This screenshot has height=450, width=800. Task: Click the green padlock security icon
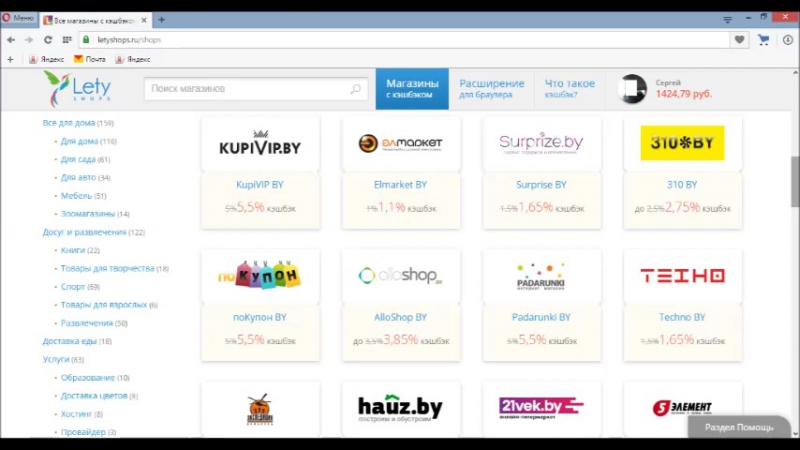[86, 39]
